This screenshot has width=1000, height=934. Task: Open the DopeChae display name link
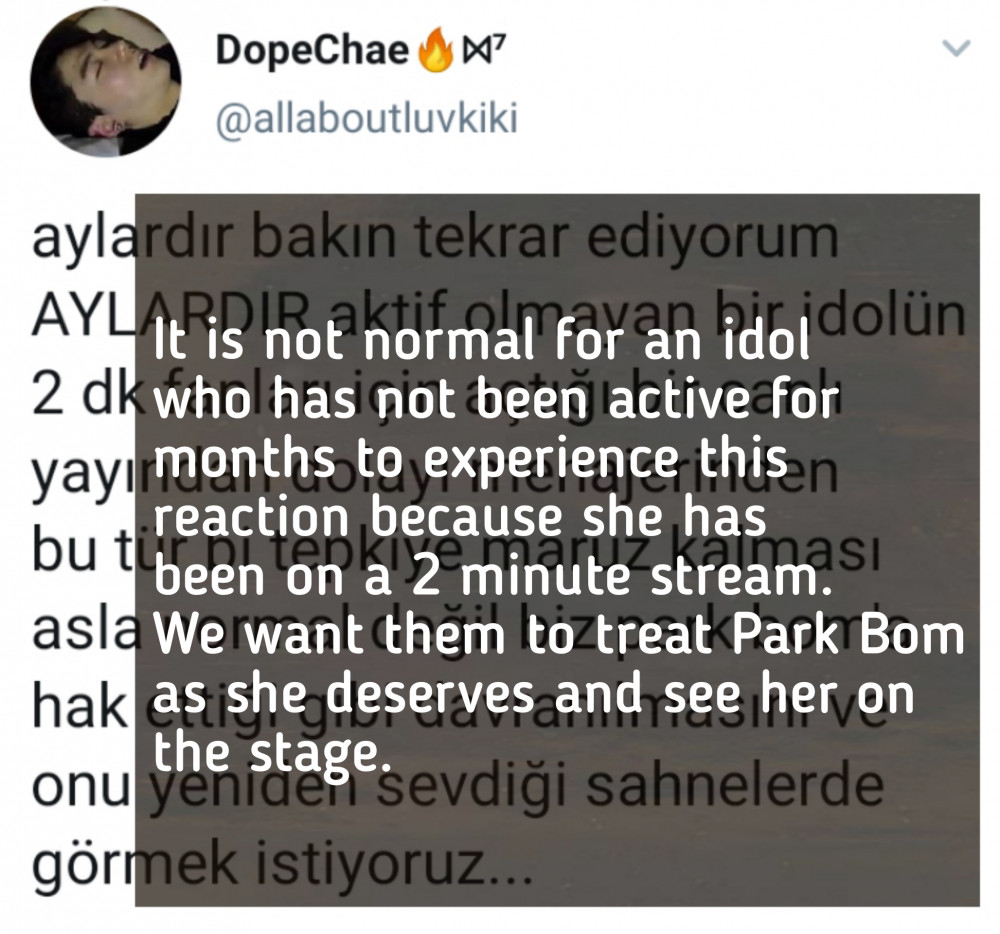(x=312, y=50)
